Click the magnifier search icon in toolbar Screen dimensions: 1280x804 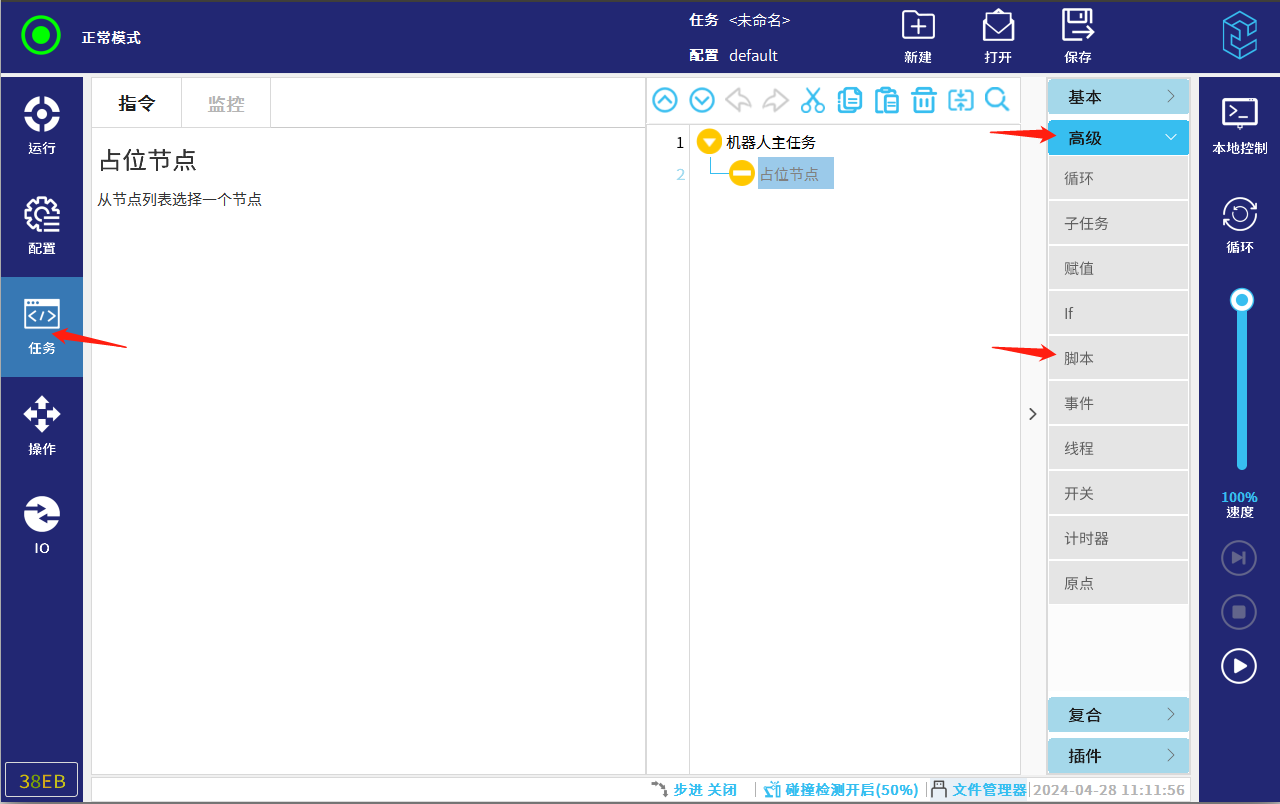[x=997, y=100]
